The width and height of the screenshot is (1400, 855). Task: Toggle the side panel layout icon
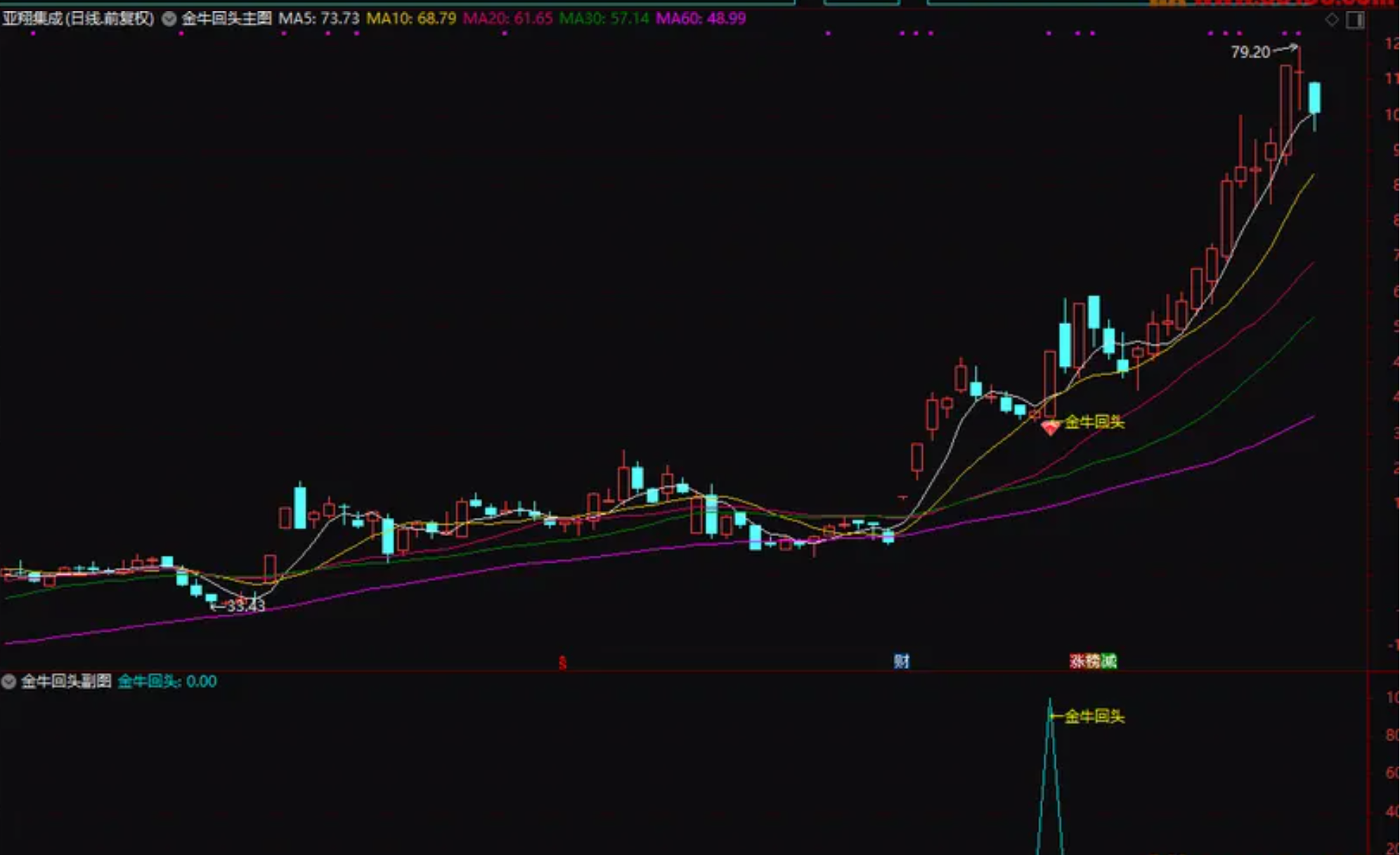pos(1355,20)
